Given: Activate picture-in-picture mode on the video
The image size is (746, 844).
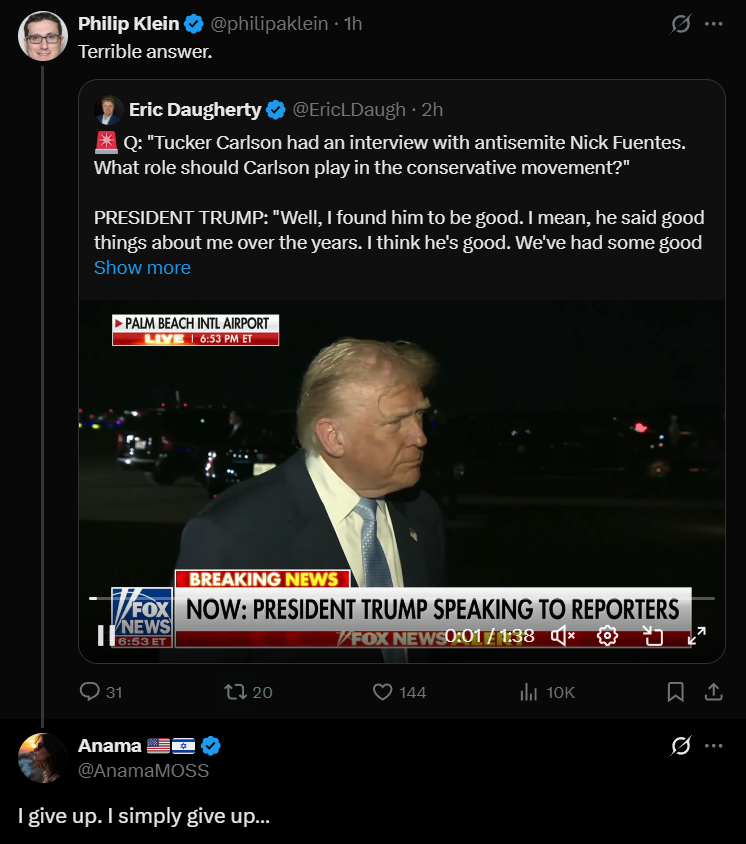Looking at the screenshot, I should coord(652,635).
